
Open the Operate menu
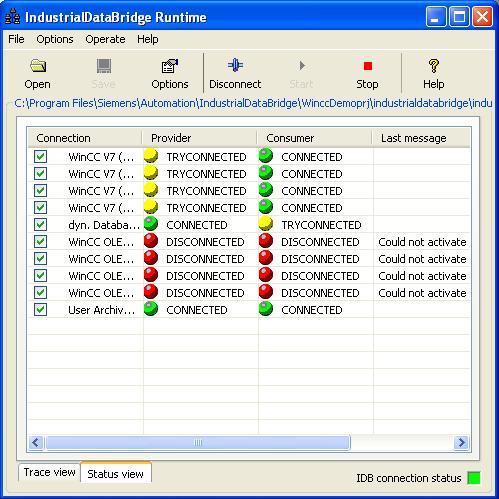pos(105,39)
